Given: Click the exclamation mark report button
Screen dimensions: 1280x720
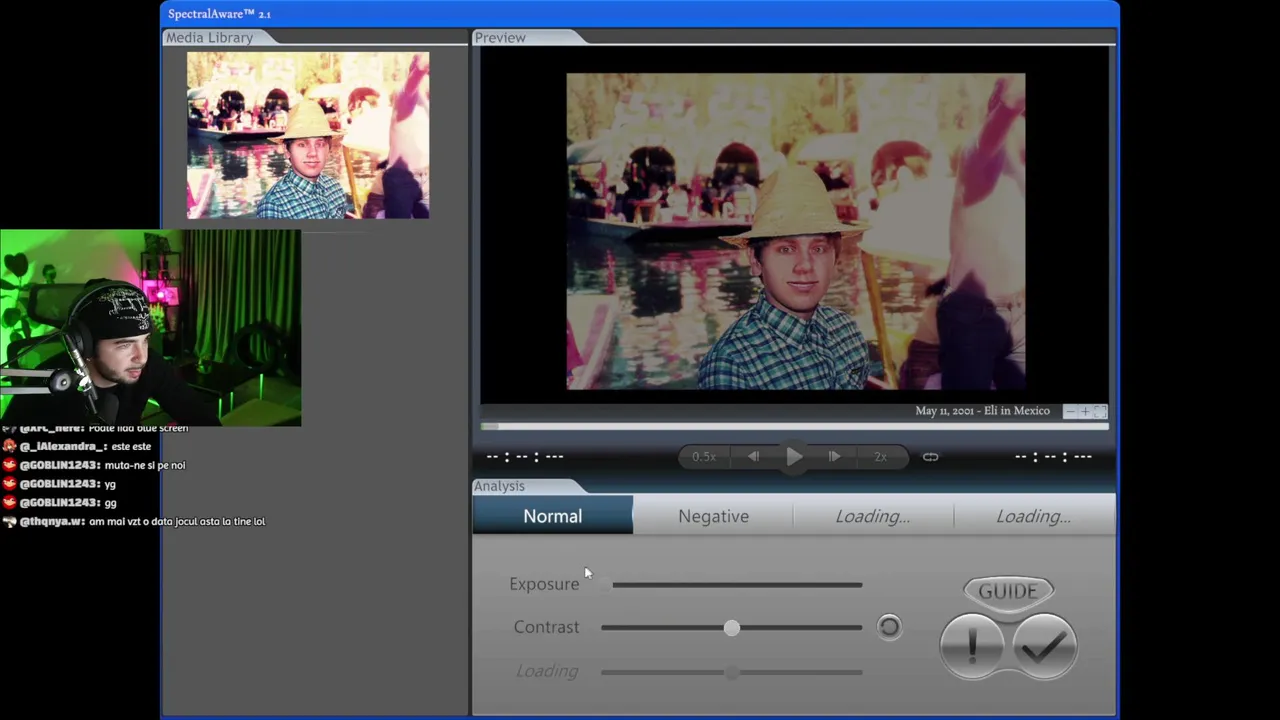Looking at the screenshot, I should (972, 647).
